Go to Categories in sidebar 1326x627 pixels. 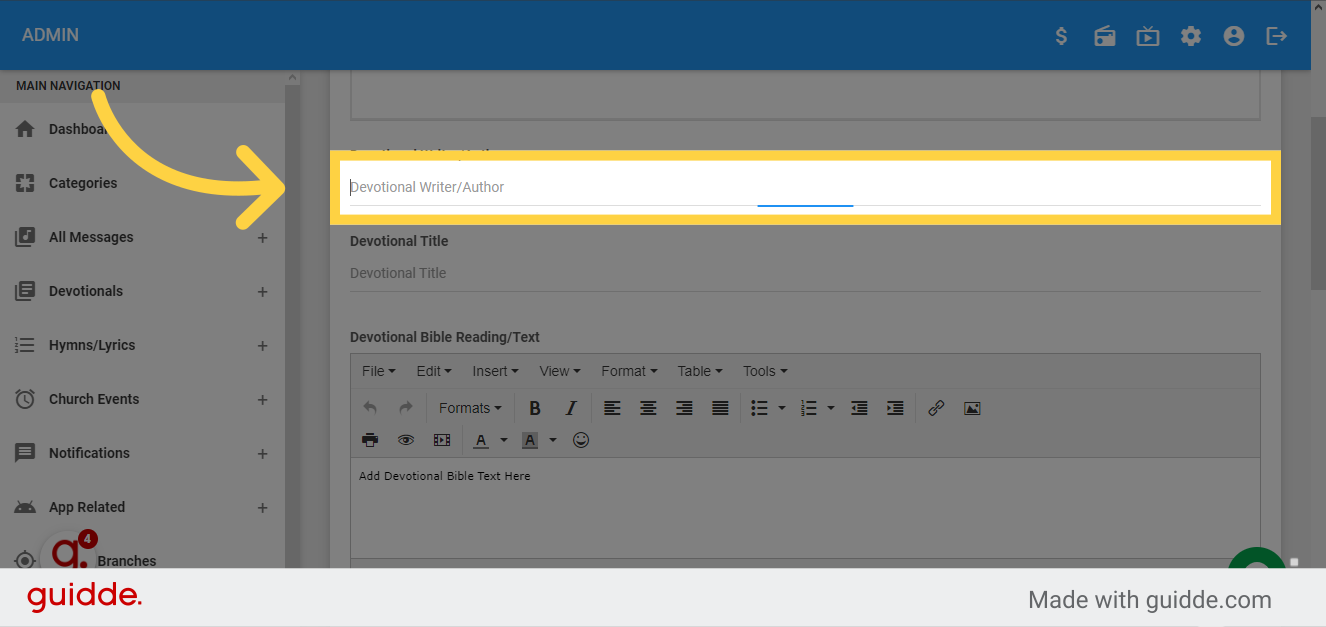pos(83,183)
